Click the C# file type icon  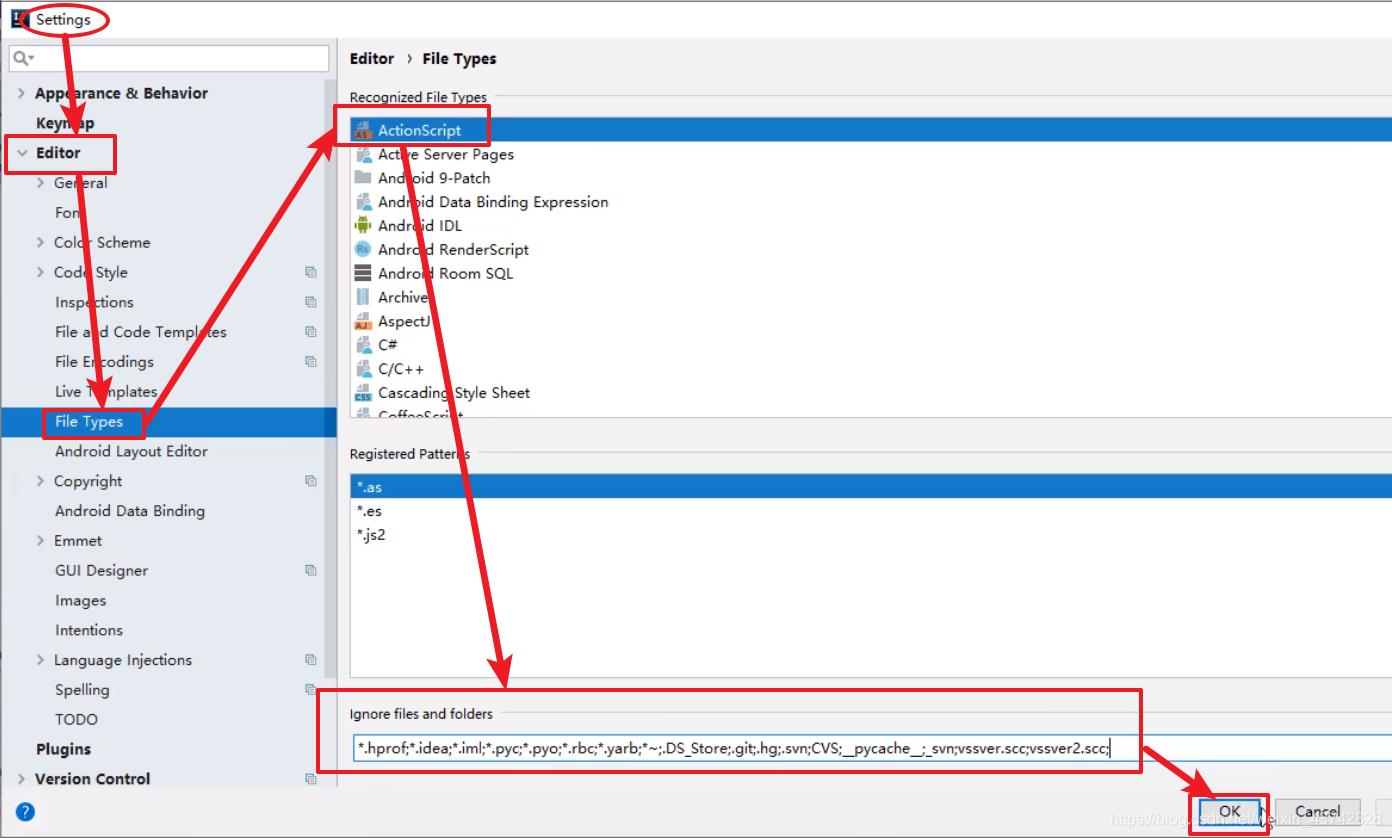pyautogui.click(x=363, y=345)
